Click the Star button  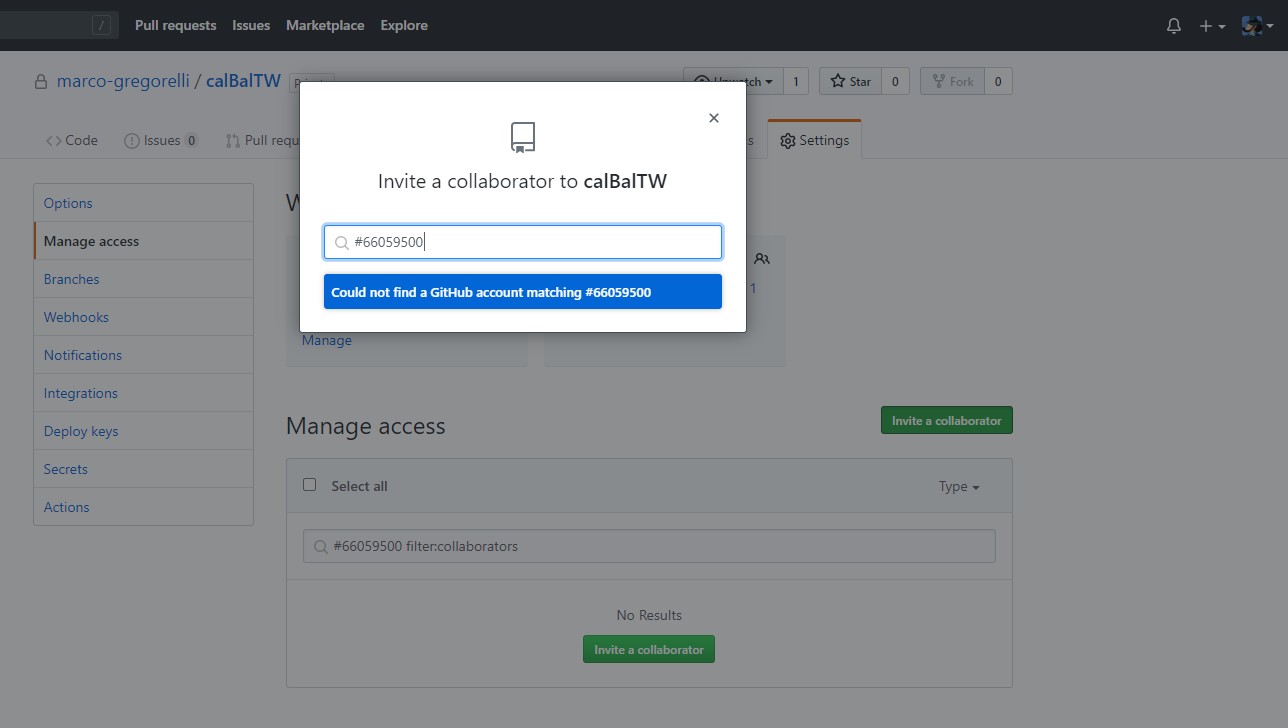tap(851, 81)
